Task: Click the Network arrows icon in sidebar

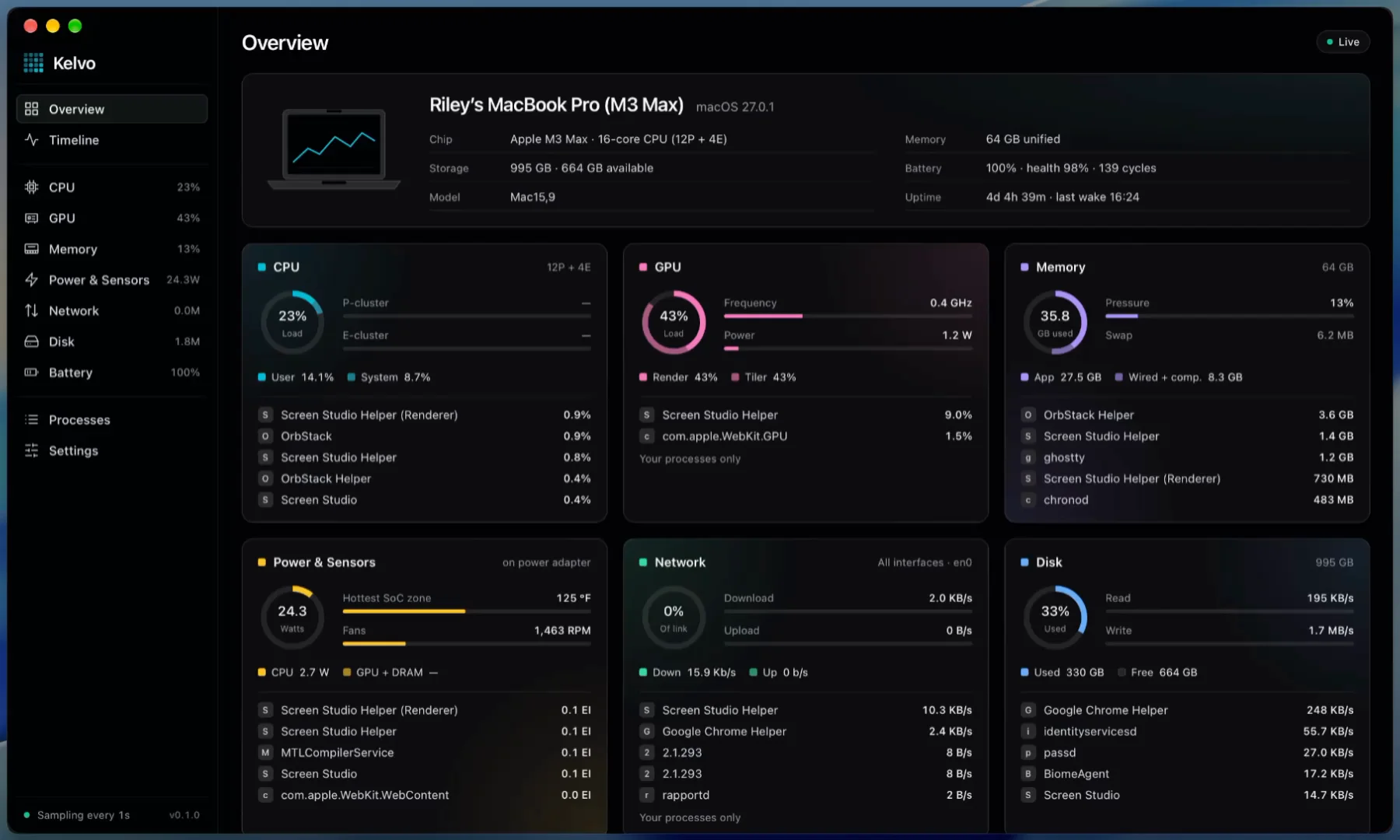Action: pyautogui.click(x=31, y=310)
